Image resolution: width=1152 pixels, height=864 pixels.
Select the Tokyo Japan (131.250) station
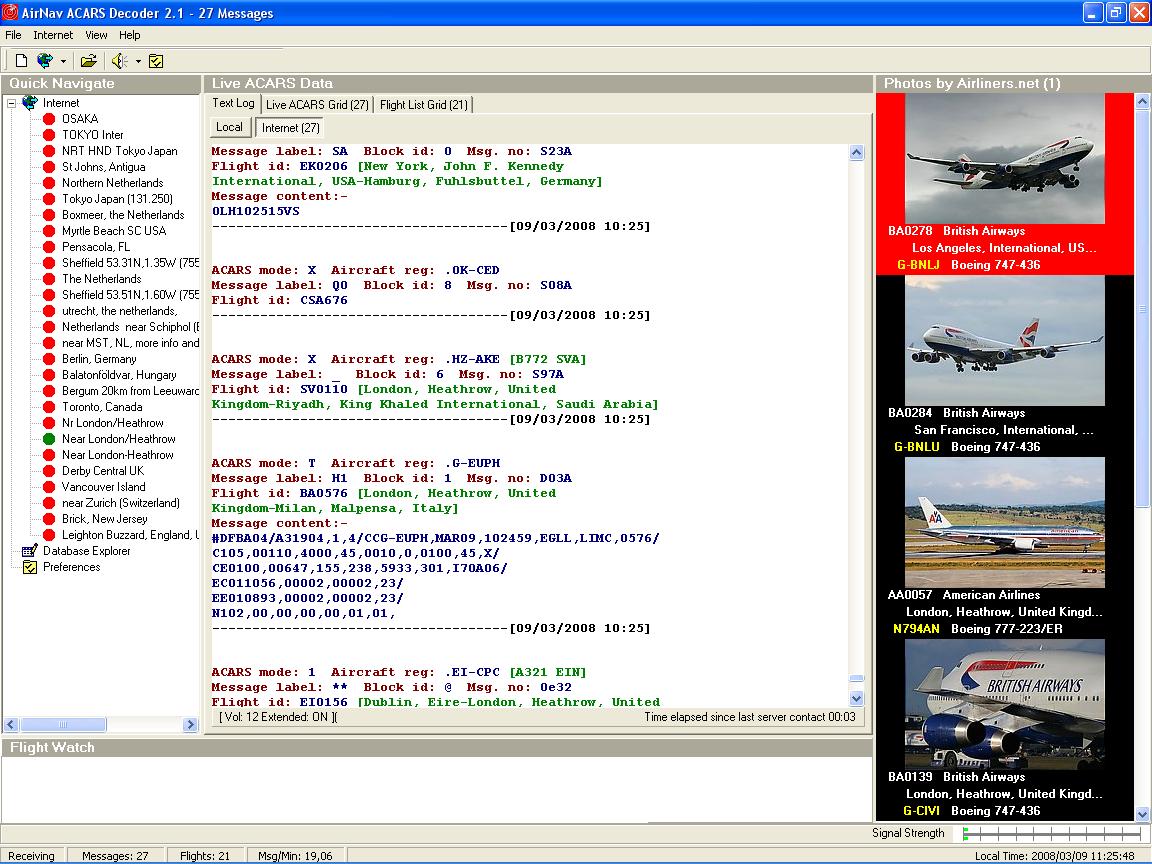118,199
